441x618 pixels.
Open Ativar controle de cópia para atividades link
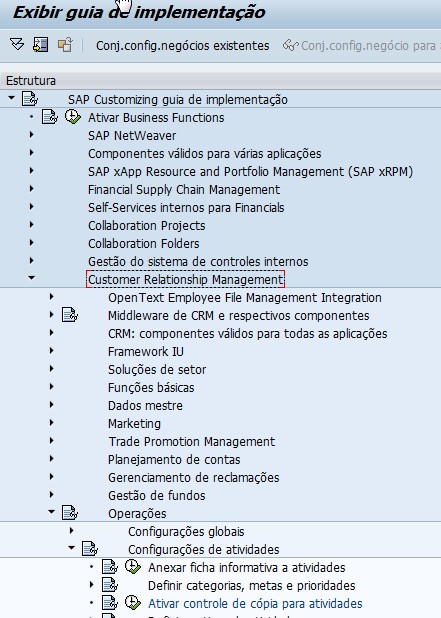[x=255, y=603]
